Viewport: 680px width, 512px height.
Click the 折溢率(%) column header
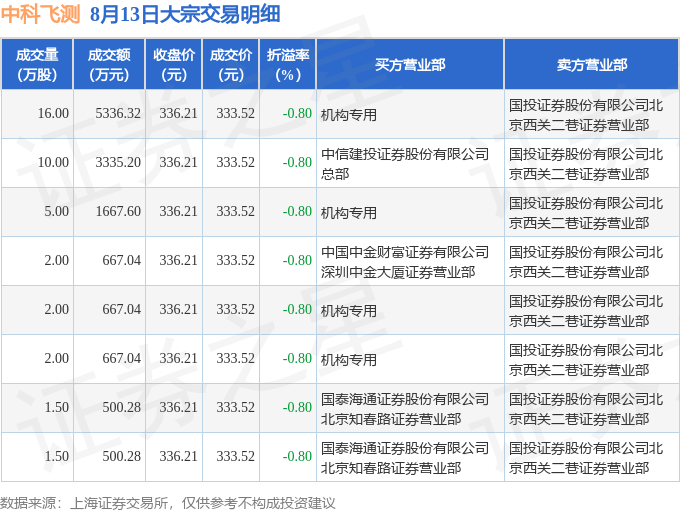288,65
